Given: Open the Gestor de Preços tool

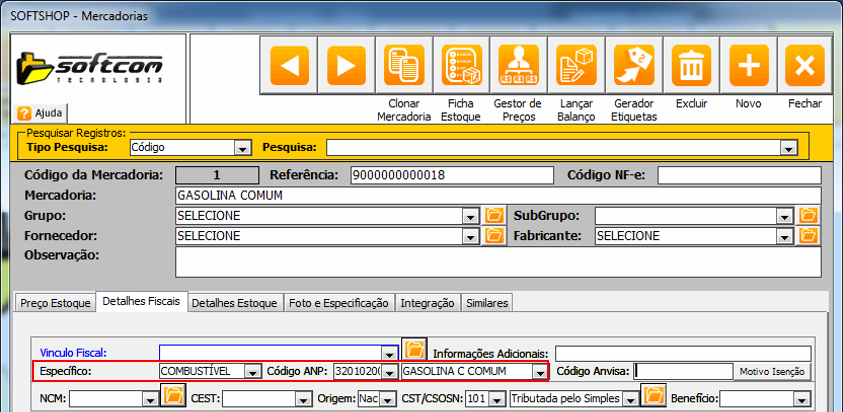Looking at the screenshot, I should pyautogui.click(x=518, y=67).
